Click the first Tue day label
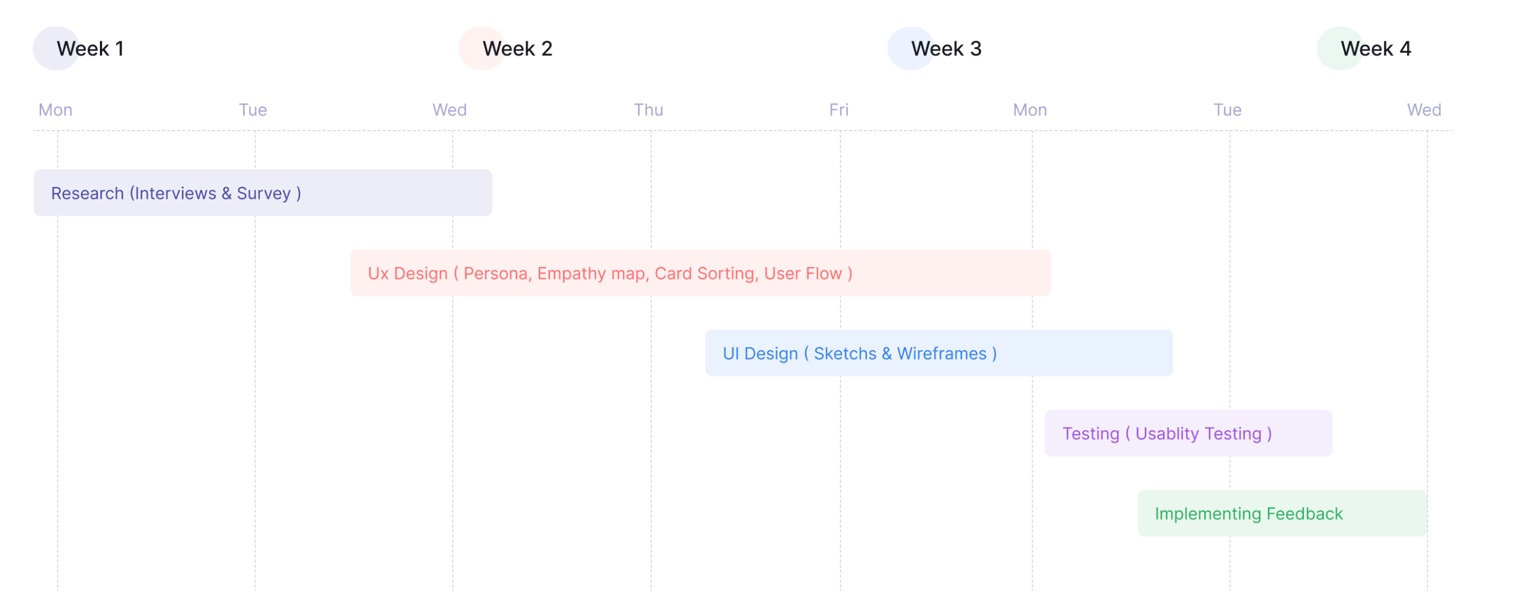This screenshot has height=605, width=1522. tap(253, 110)
